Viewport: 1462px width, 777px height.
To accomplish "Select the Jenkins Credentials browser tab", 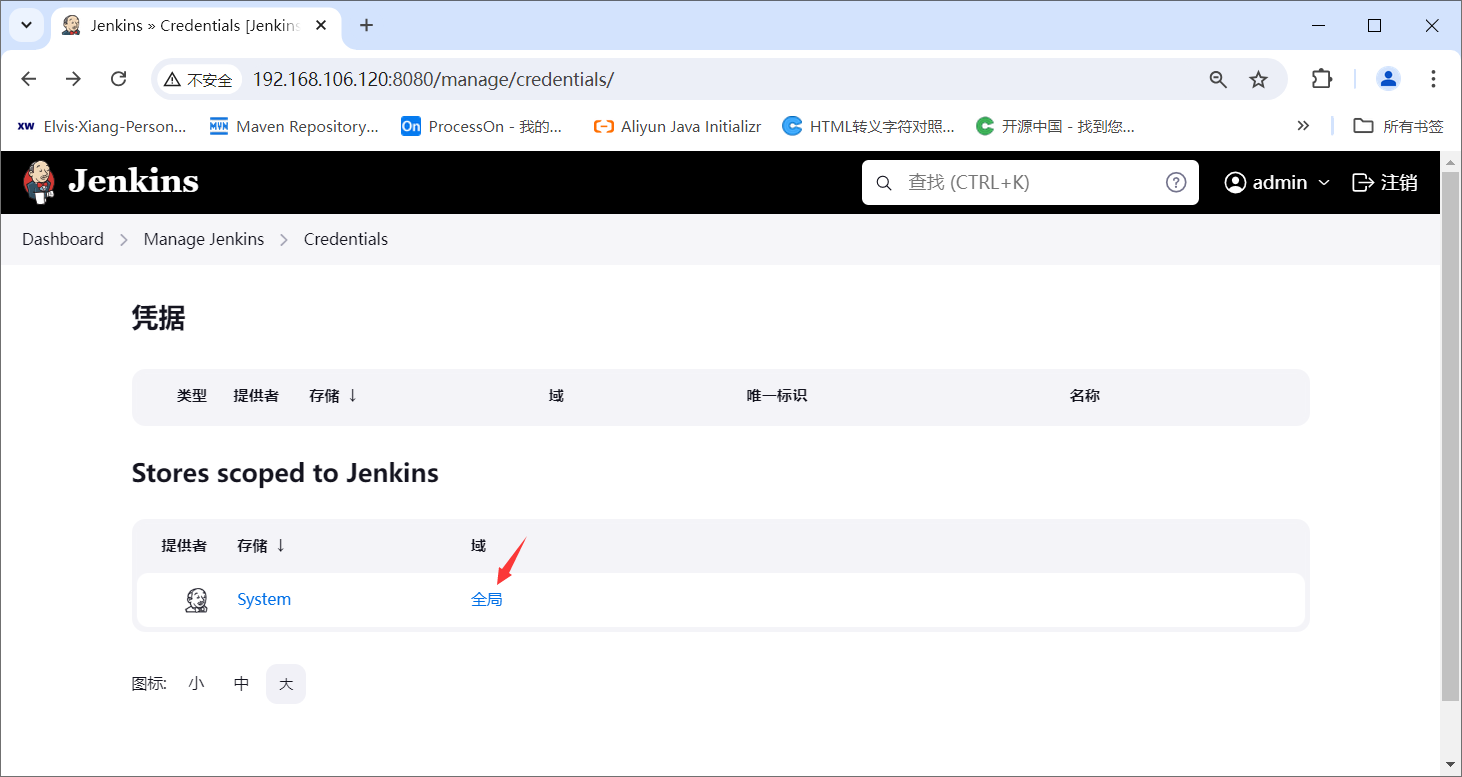I will point(196,25).
